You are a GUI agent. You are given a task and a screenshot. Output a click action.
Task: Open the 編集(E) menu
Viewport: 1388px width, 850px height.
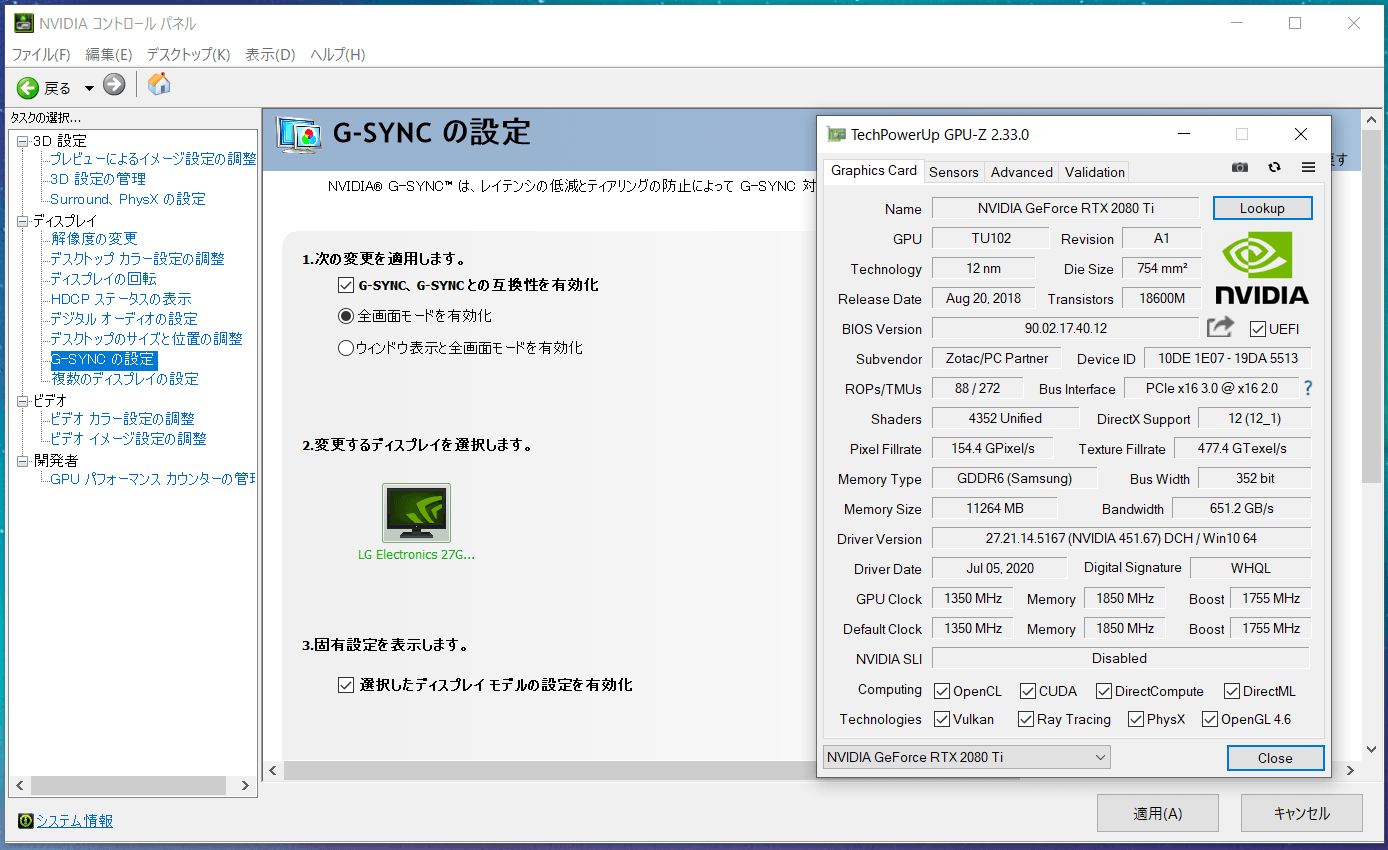(109, 54)
